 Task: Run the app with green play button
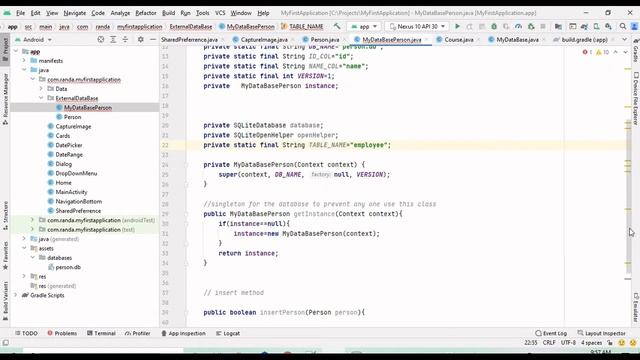[x=457, y=26]
